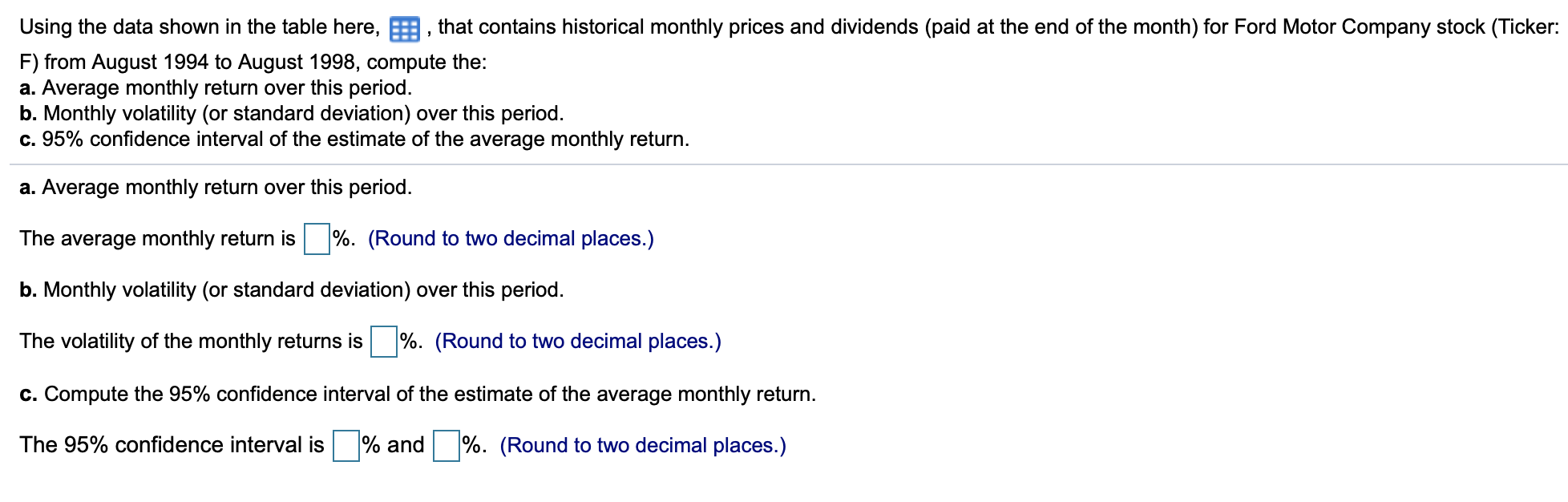Viewport: 1568px width, 502px height.
Task: Select the 'c. Compute the 95% confidence interval' heading
Action: 418,393
